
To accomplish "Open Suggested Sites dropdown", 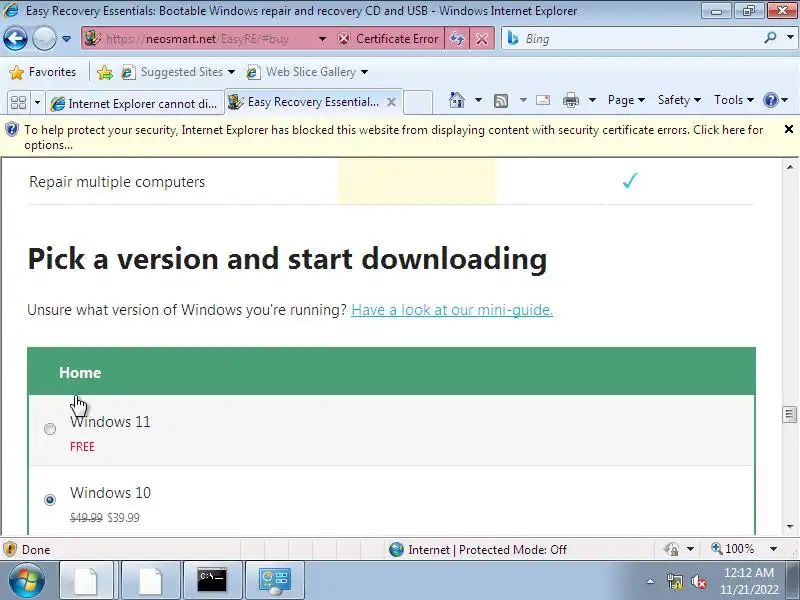I will 178,72.
